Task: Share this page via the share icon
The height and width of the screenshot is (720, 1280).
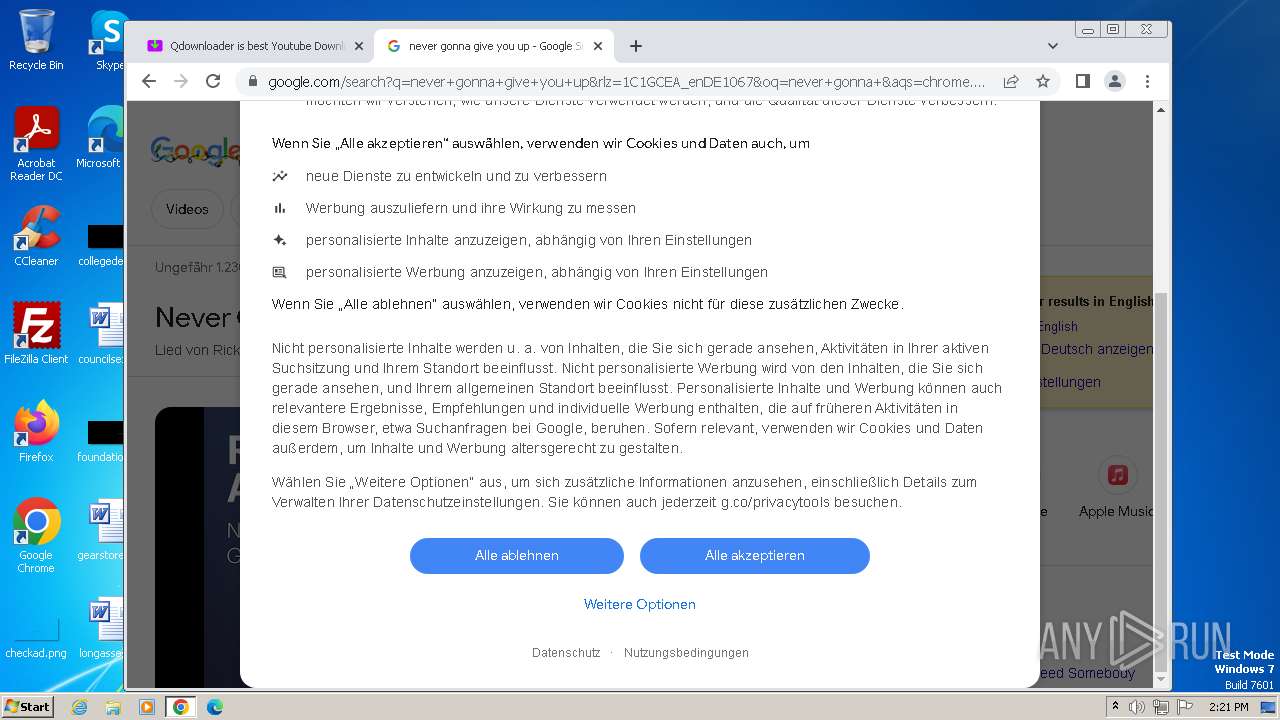Action: pyautogui.click(x=1011, y=81)
